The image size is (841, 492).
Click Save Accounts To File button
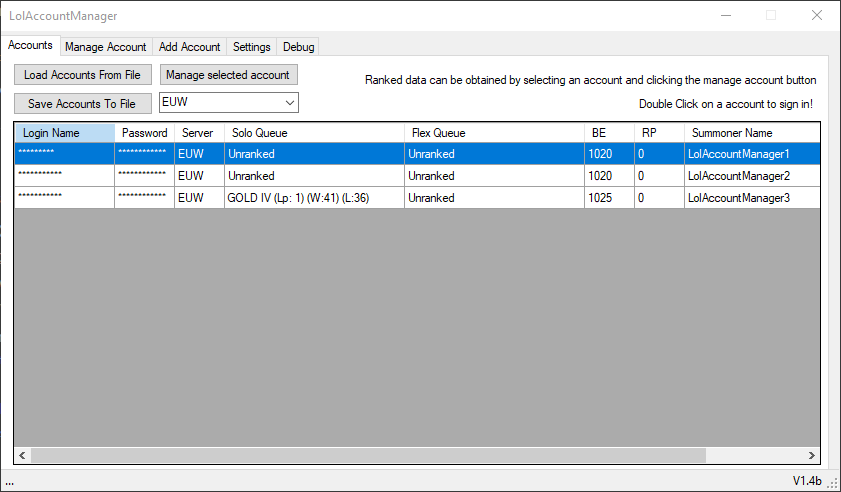83,104
